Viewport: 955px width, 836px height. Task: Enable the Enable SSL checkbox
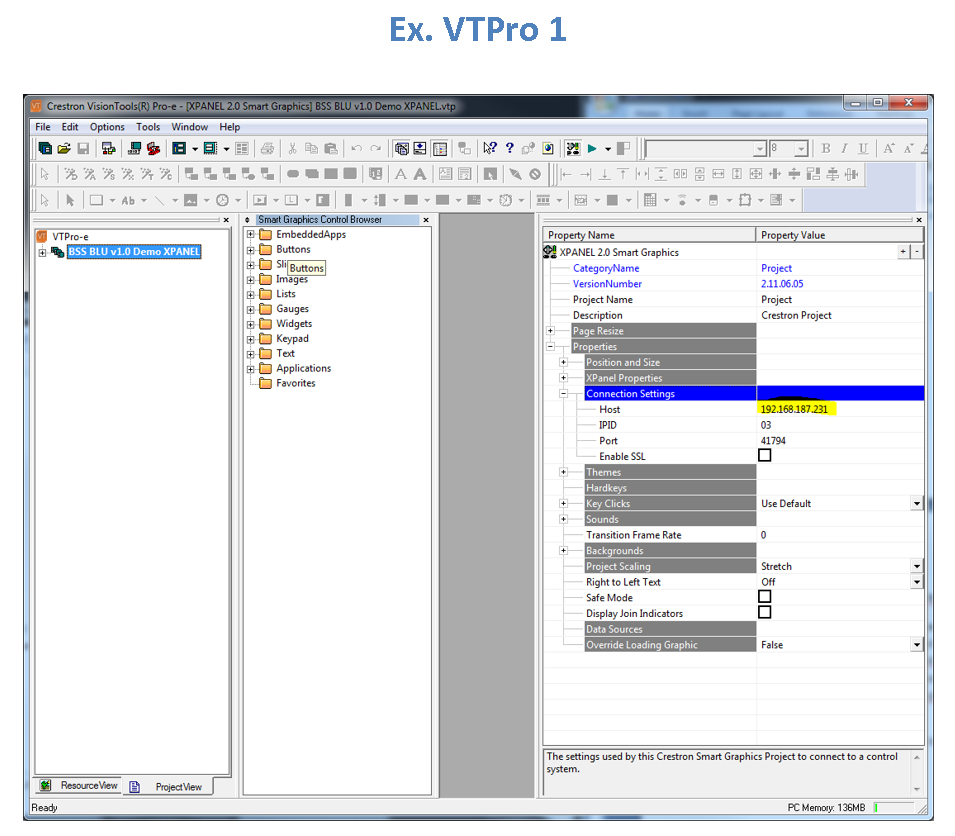[765, 456]
